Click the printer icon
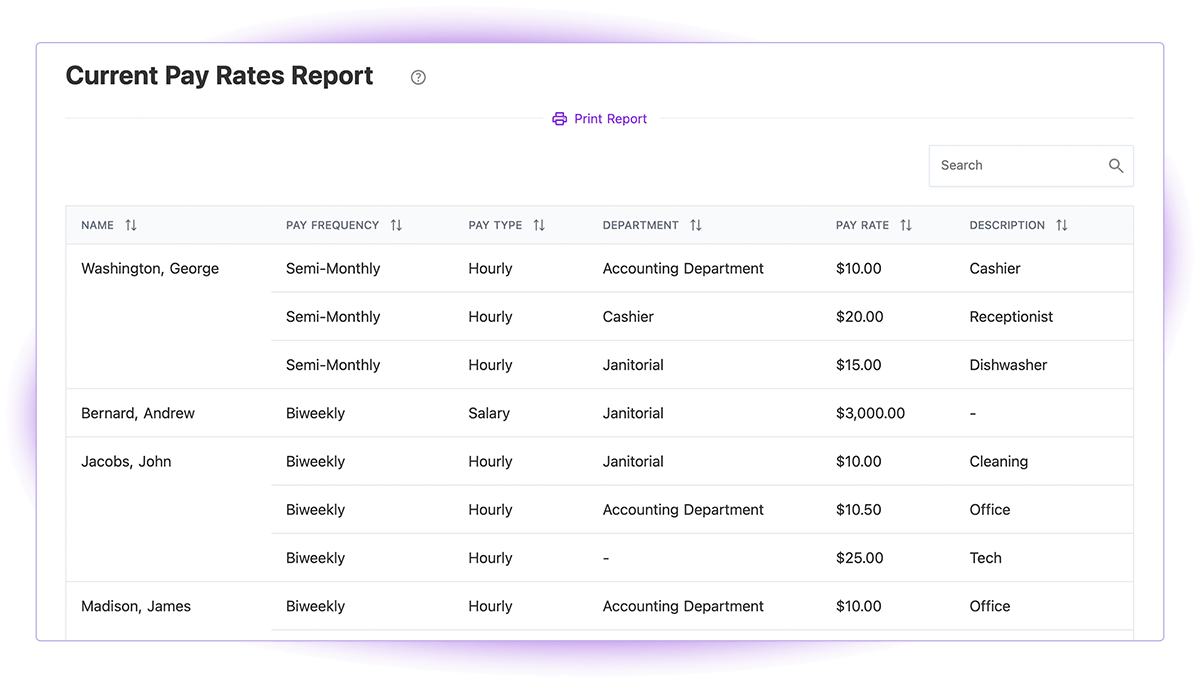 (560, 119)
